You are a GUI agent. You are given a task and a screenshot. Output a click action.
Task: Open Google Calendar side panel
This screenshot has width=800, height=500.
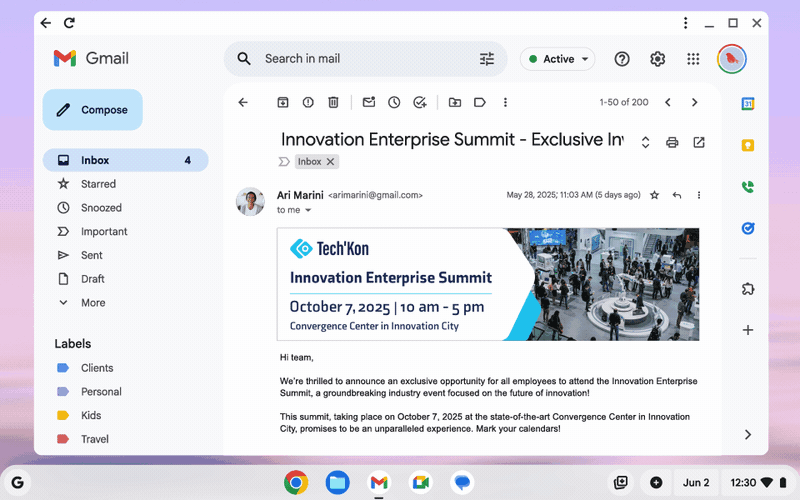tap(748, 104)
